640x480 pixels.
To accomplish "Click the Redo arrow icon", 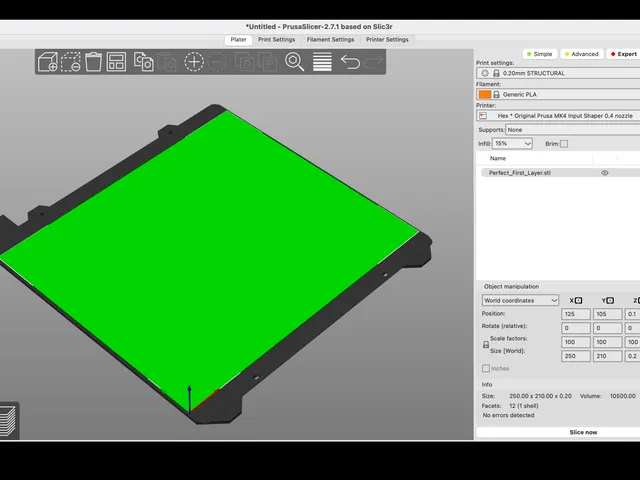I will 373,62.
